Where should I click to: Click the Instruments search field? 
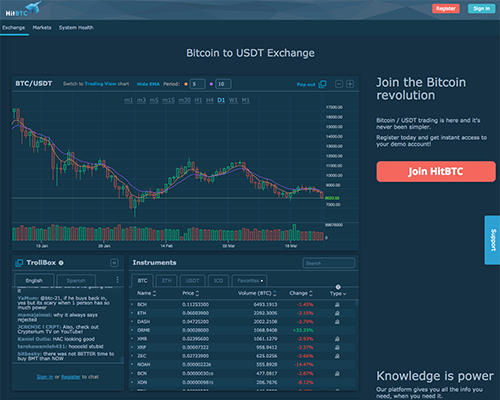tap(328, 263)
